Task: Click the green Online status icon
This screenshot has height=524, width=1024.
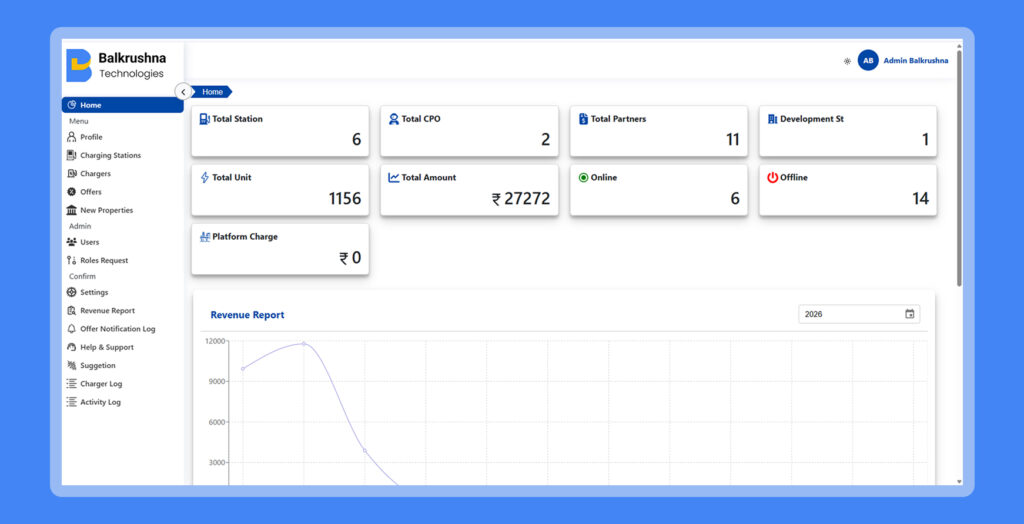Action: tap(583, 178)
